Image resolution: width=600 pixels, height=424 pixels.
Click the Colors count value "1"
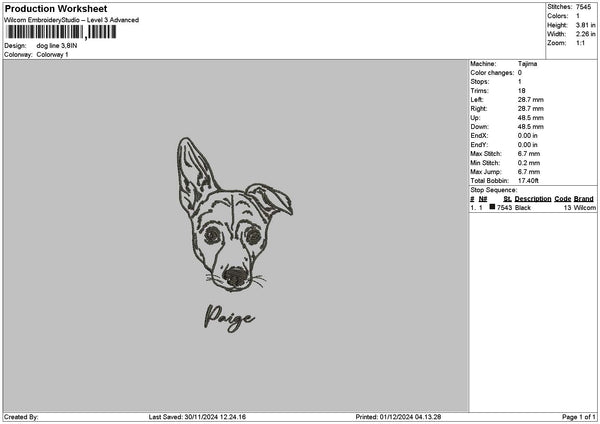tap(578, 16)
